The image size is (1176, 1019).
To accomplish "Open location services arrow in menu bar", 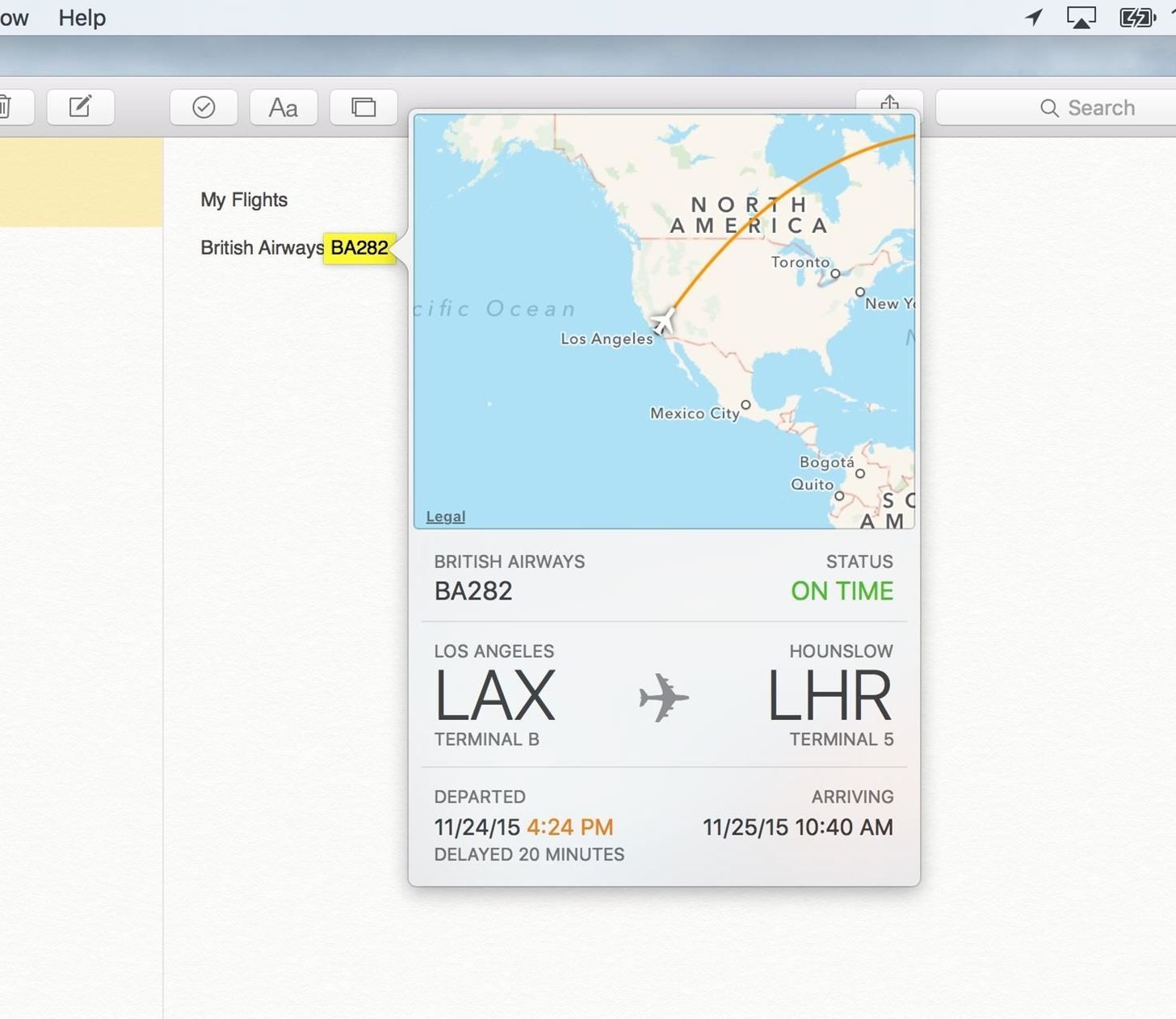I will pos(1034,17).
